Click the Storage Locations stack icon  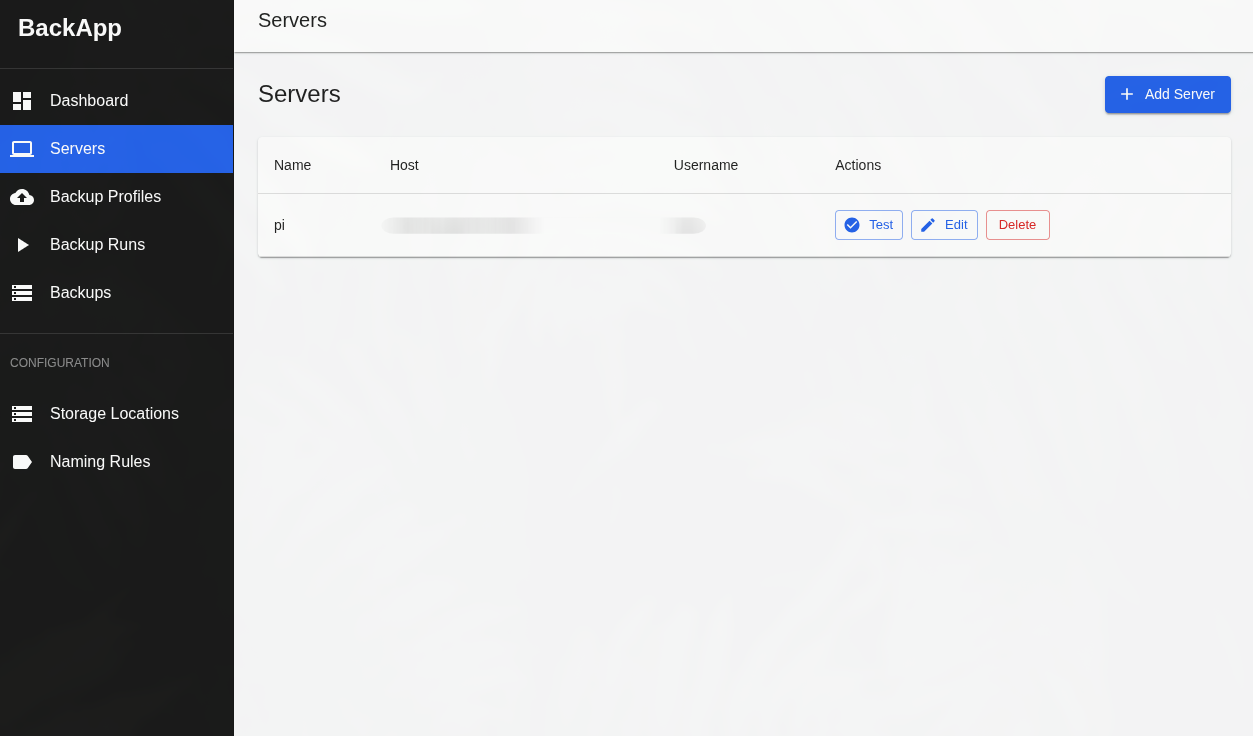tap(22, 414)
